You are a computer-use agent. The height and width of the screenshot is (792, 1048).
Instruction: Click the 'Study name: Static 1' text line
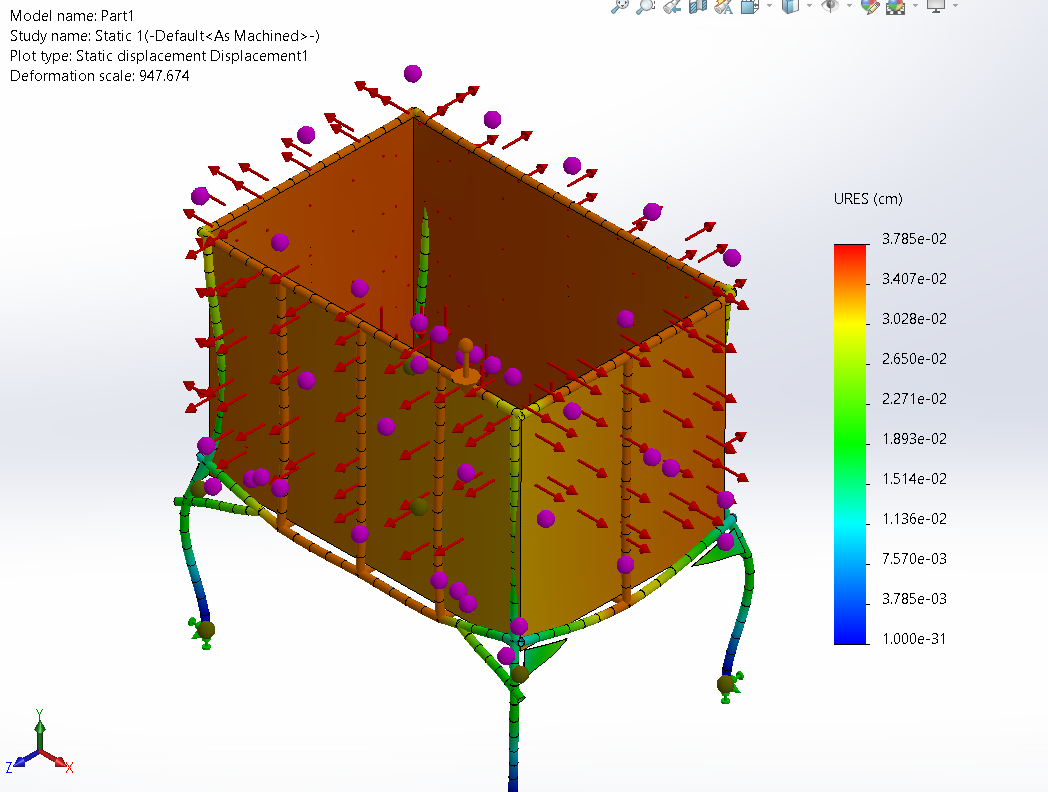164,36
